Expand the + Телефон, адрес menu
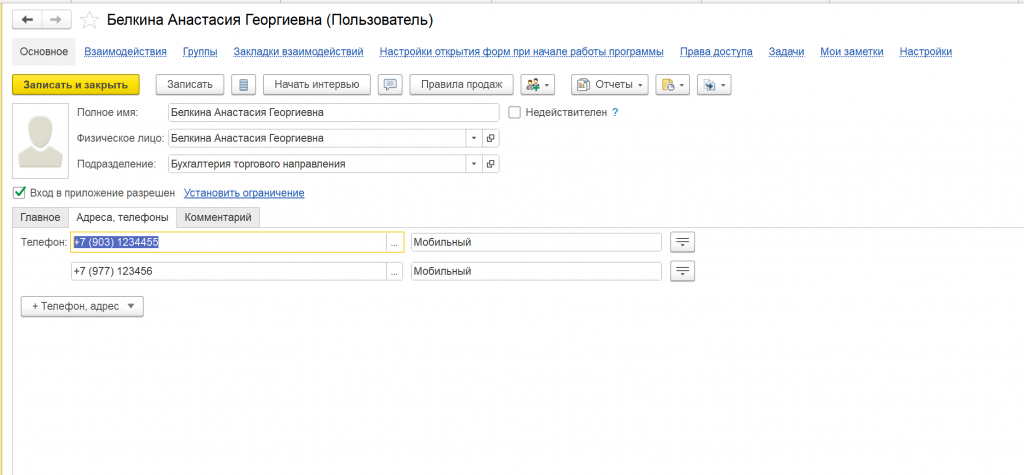Screen dimensions: 1024x475 click(x=82, y=307)
